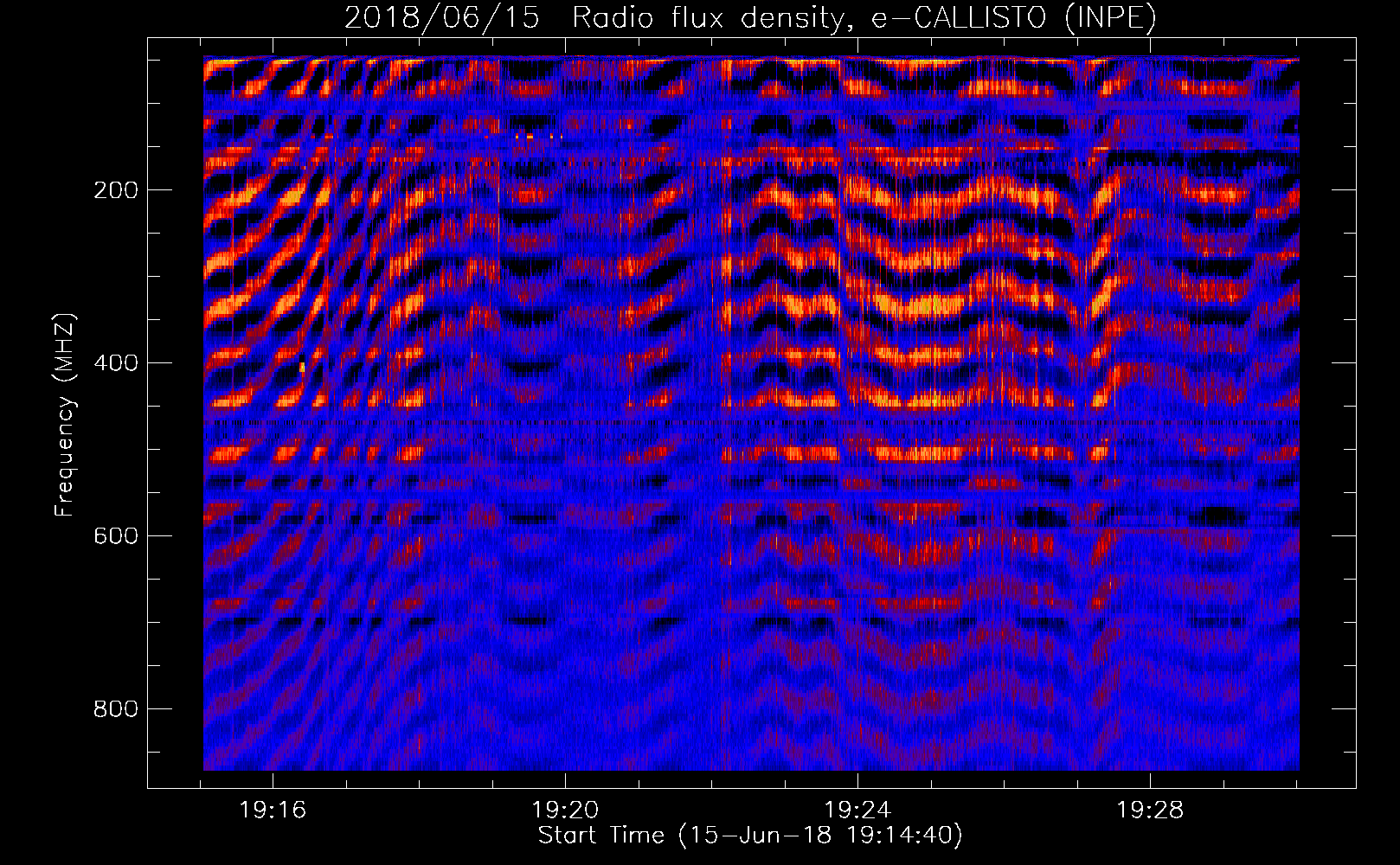The width and height of the screenshot is (1400, 865).
Task: Click the 400 frequency tick label
Action: [x=115, y=363]
